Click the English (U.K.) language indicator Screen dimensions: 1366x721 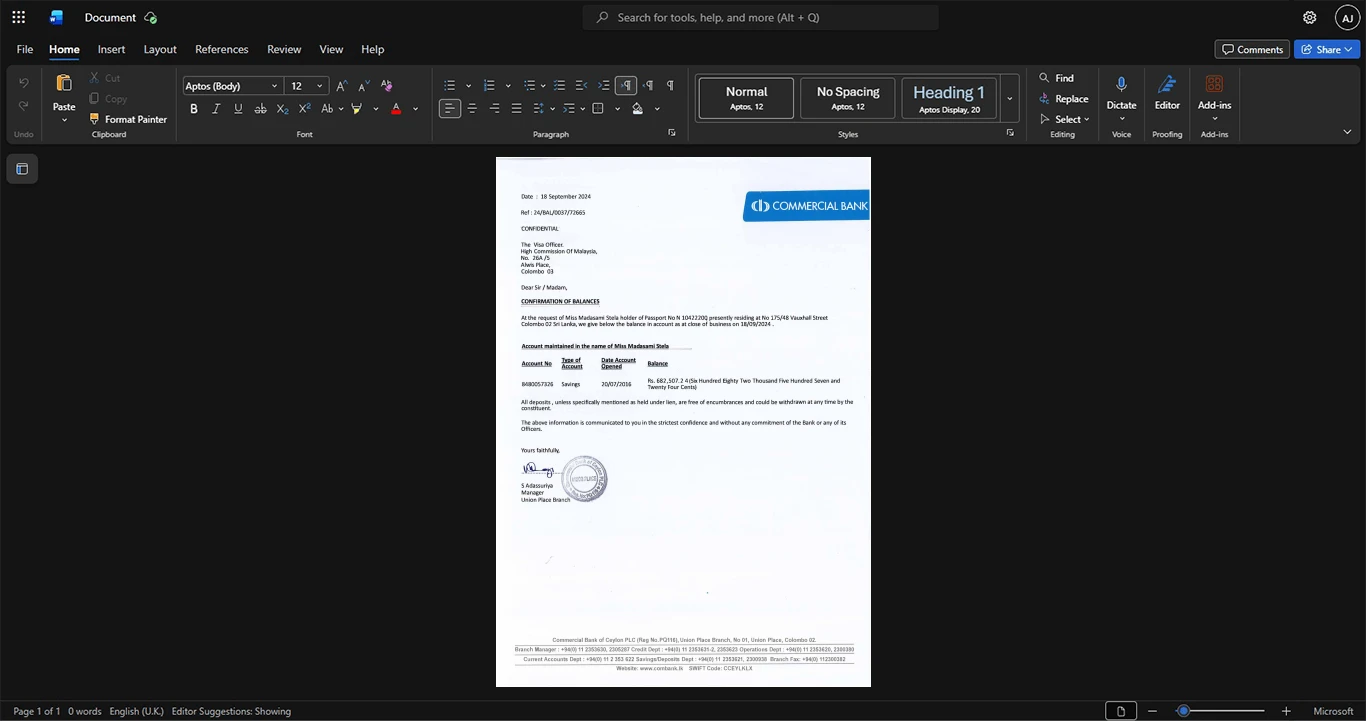point(136,712)
